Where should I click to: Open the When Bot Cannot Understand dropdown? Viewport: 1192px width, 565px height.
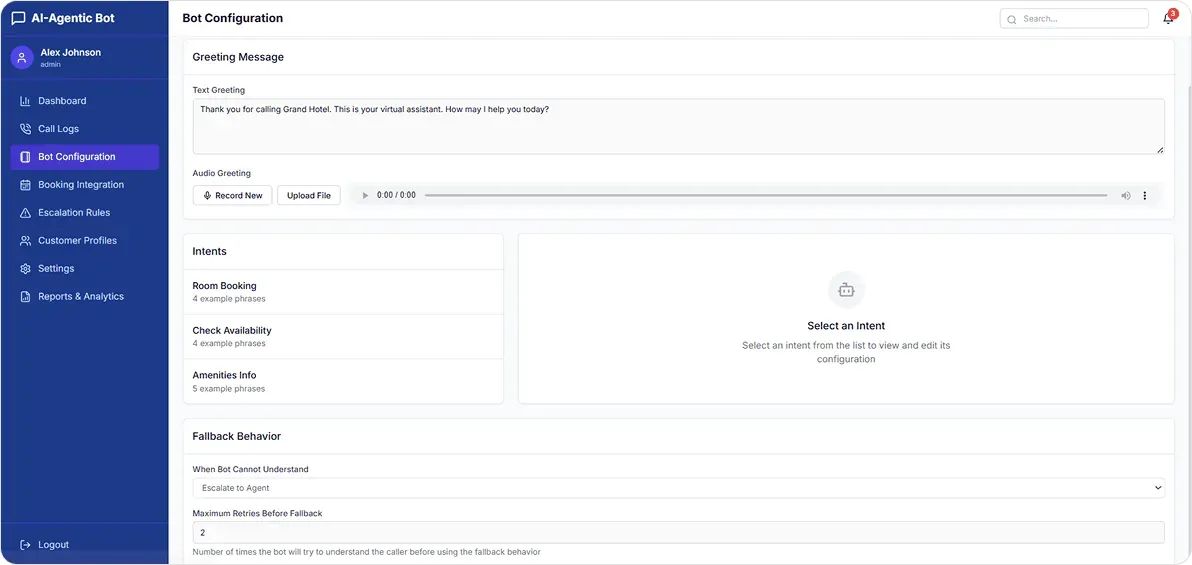679,488
